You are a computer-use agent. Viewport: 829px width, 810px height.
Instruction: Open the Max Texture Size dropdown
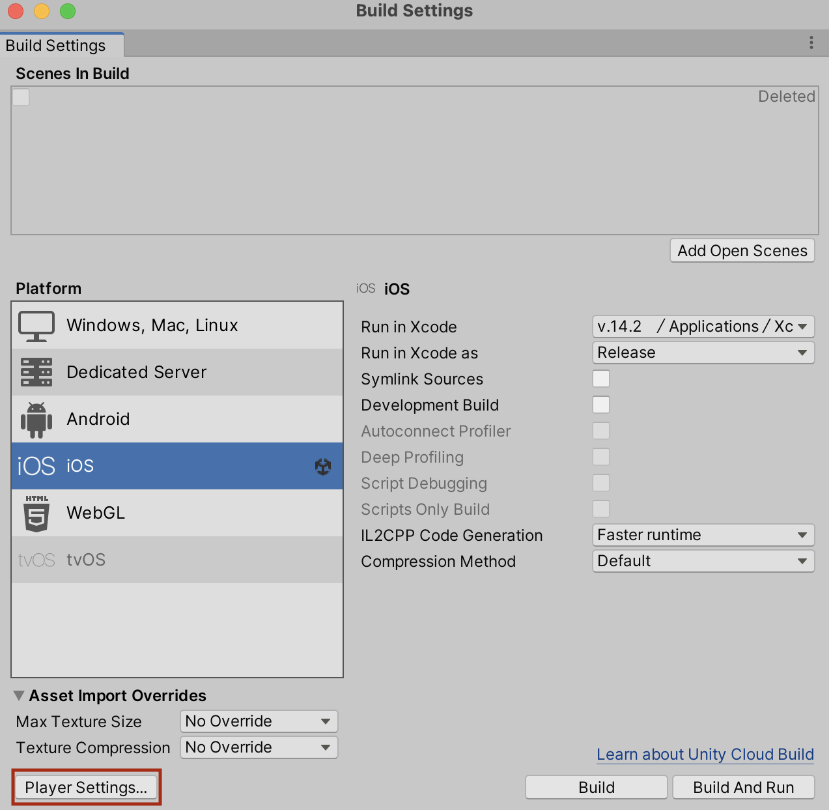click(x=259, y=721)
